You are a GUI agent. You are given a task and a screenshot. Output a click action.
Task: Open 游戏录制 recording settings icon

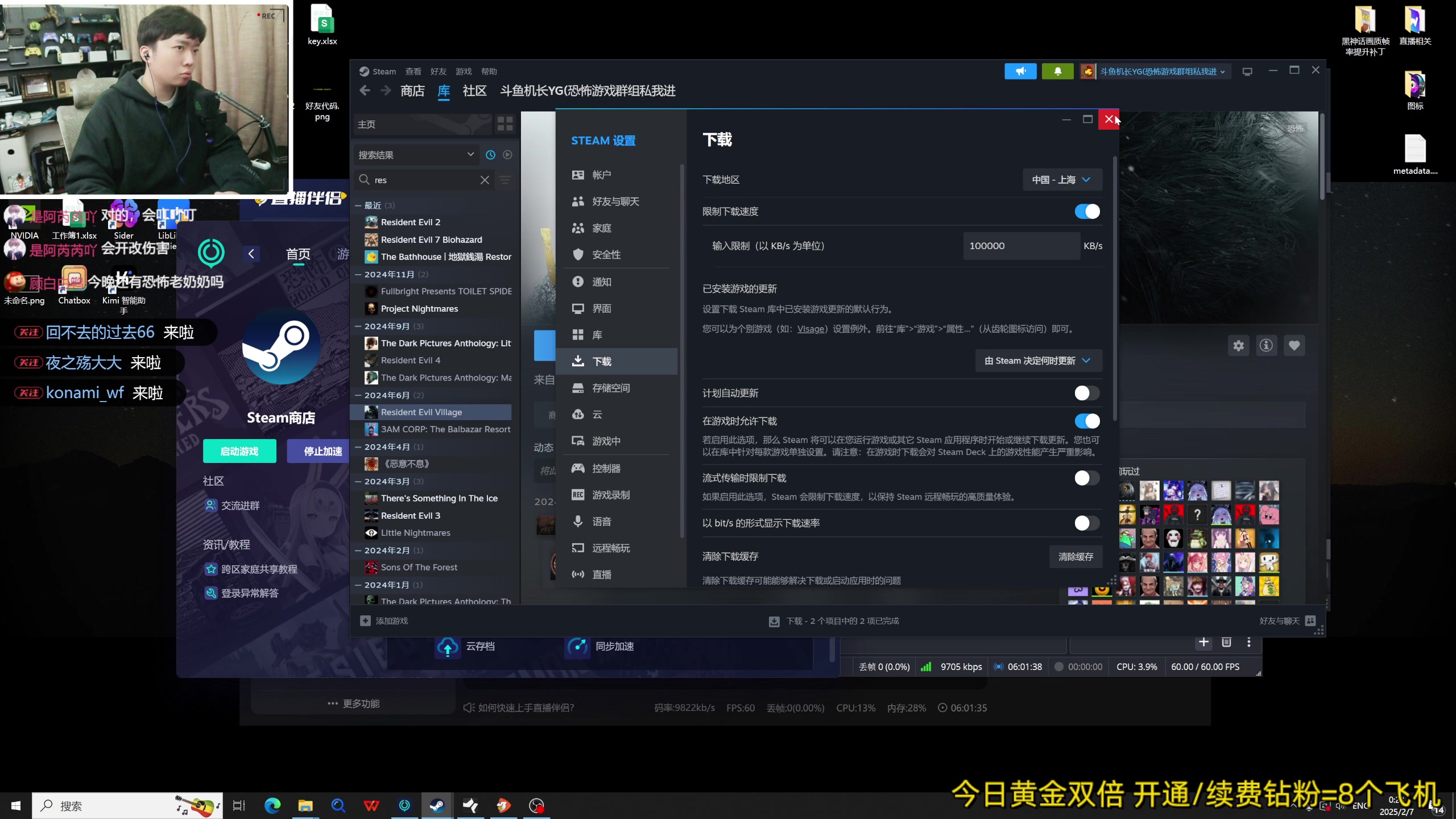(578, 495)
